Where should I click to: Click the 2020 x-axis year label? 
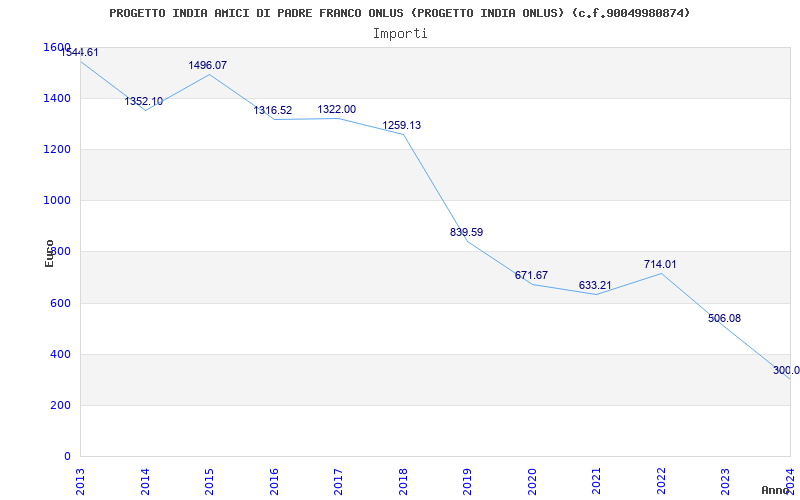532,481
